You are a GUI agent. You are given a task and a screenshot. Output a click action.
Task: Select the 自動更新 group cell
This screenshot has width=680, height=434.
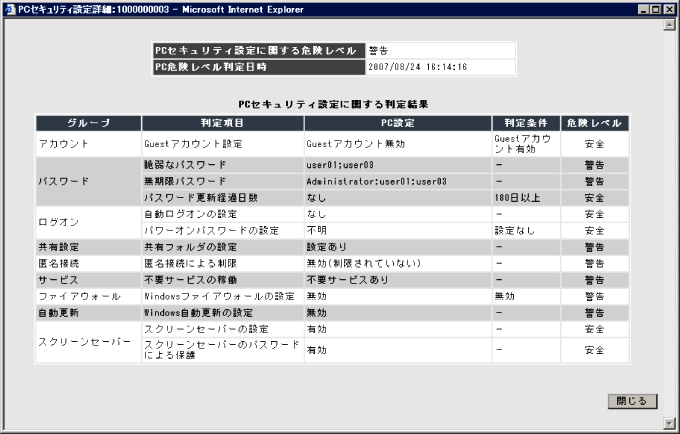88,313
